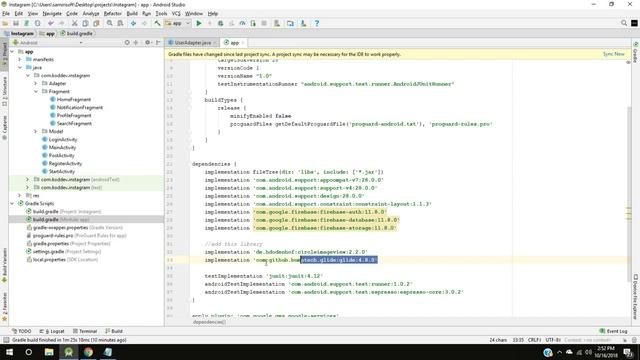Click the Stop button in toolbar
Screen dimensions: 640x360
click(264, 23)
